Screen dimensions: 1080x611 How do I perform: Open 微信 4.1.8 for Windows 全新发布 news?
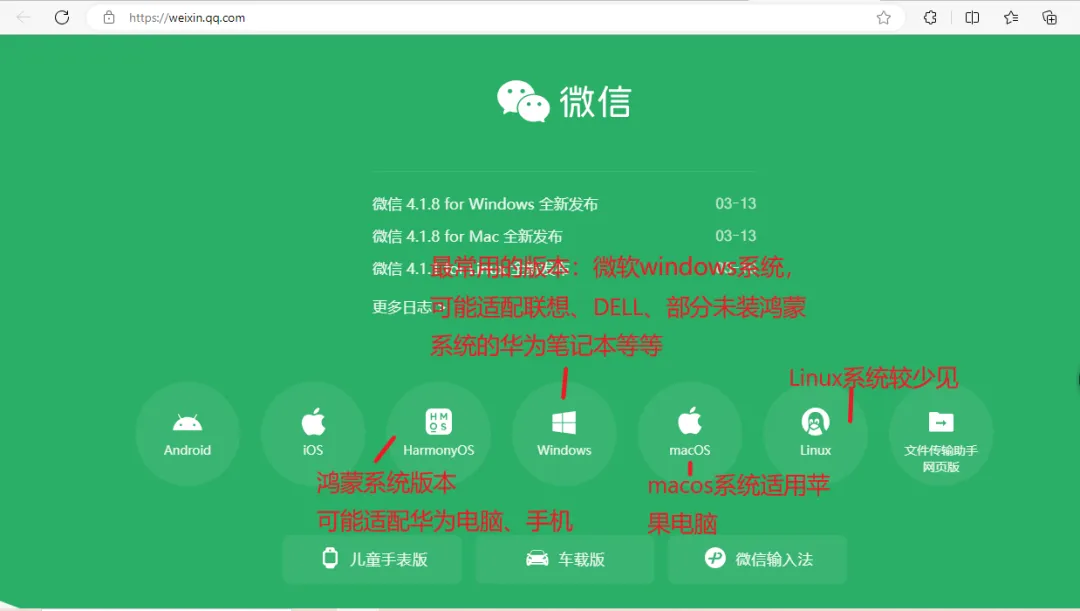click(485, 204)
